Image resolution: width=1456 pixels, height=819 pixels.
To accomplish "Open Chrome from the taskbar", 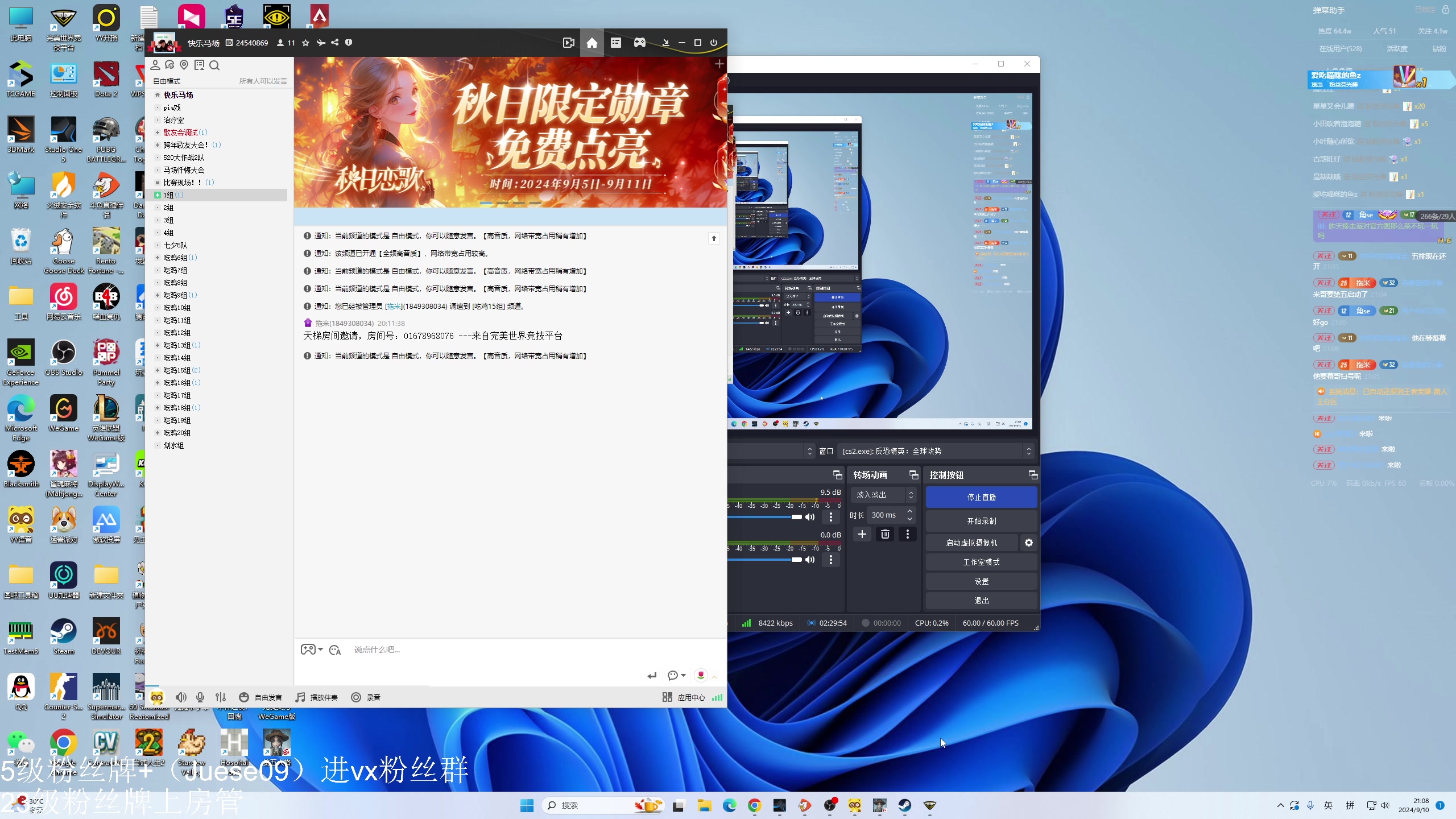I will pos(754,805).
